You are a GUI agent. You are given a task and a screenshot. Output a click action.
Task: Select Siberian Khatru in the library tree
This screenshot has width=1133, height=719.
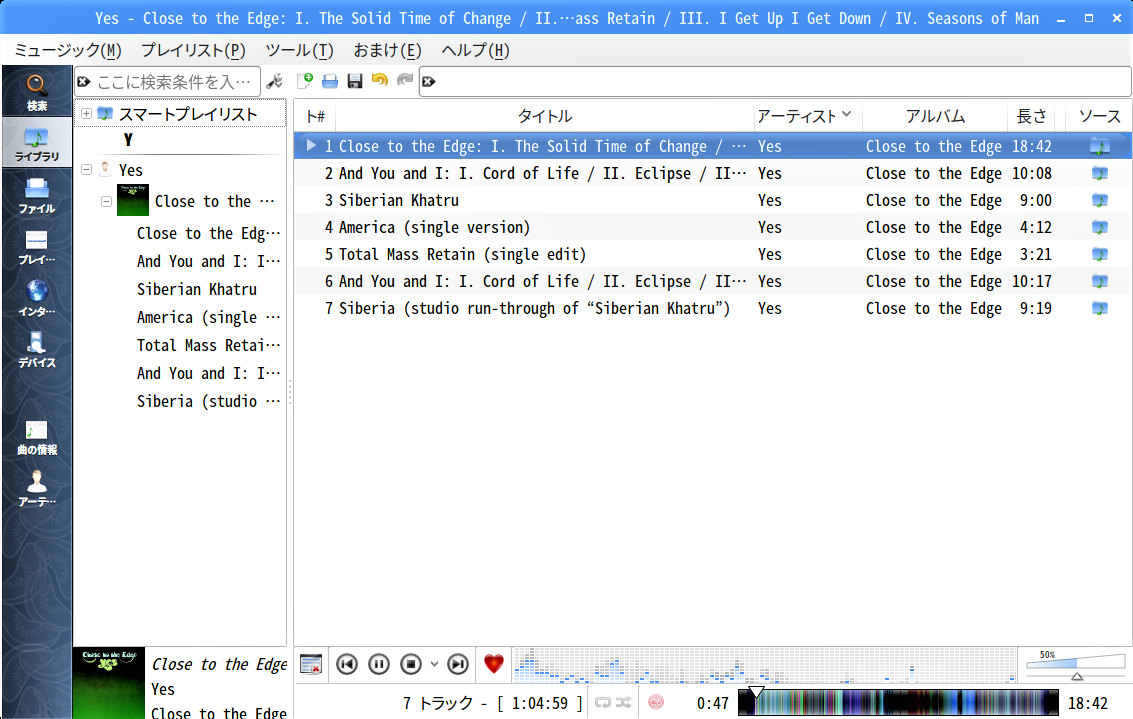(x=197, y=289)
